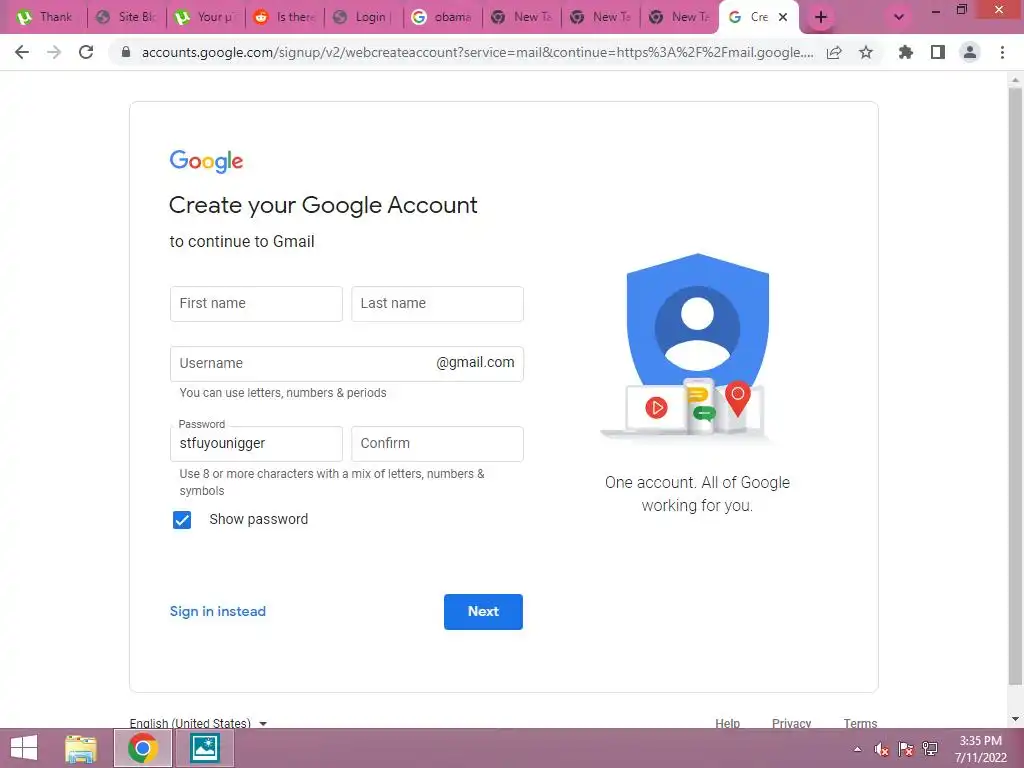Switch to the first New Tab
This screenshot has height=768, width=1024.
click(x=522, y=17)
